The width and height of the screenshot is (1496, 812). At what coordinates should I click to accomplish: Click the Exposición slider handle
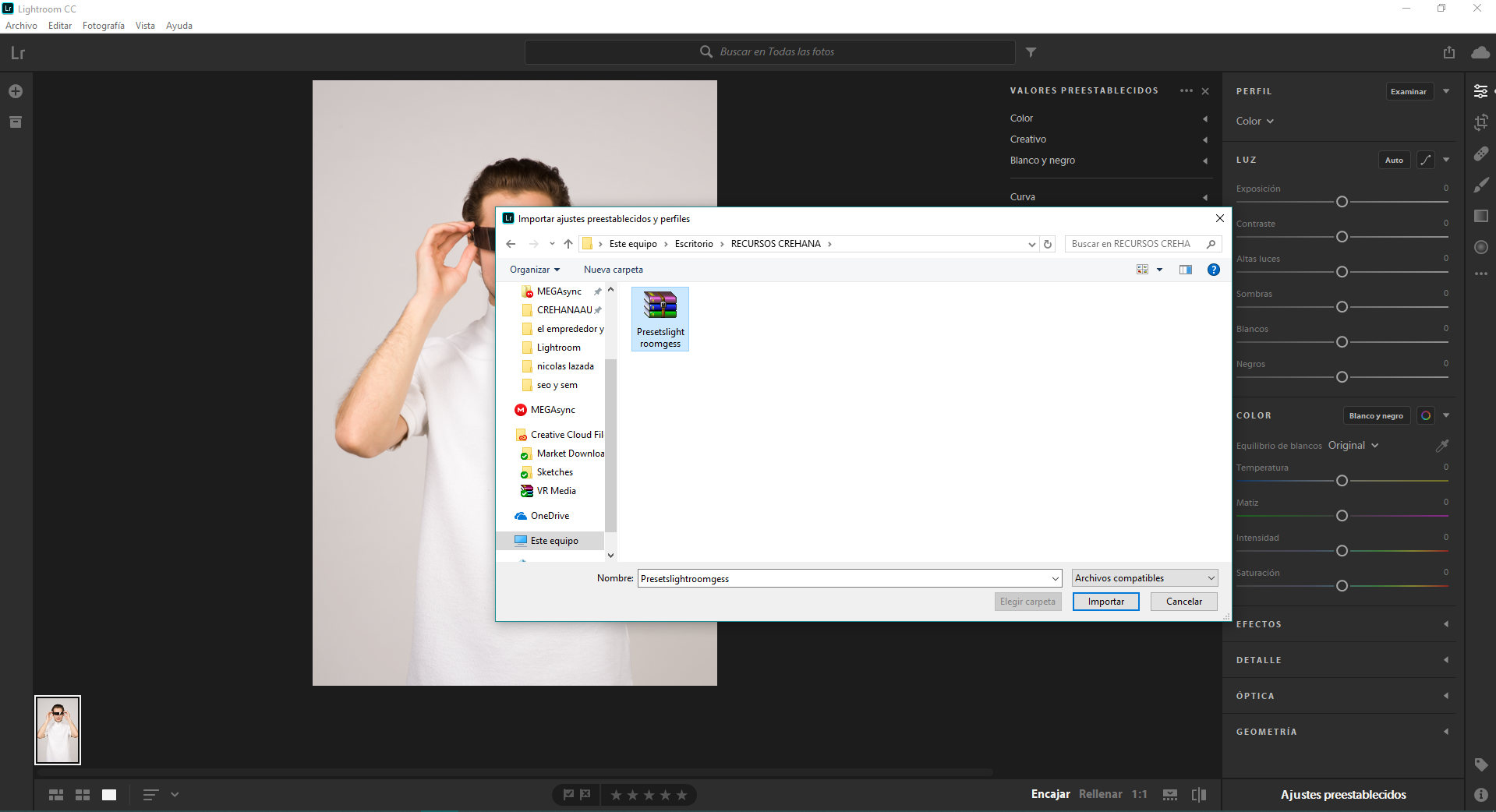click(x=1342, y=202)
